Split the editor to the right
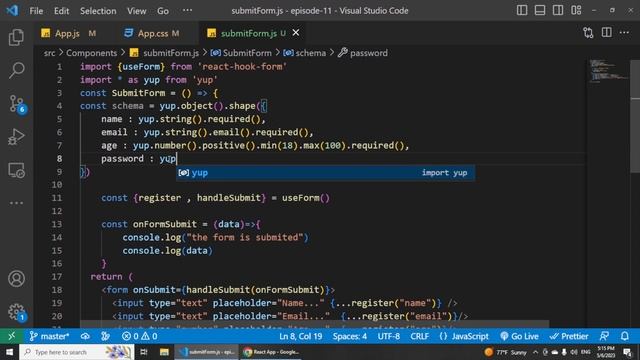This screenshot has height=360, width=640. (x=607, y=33)
